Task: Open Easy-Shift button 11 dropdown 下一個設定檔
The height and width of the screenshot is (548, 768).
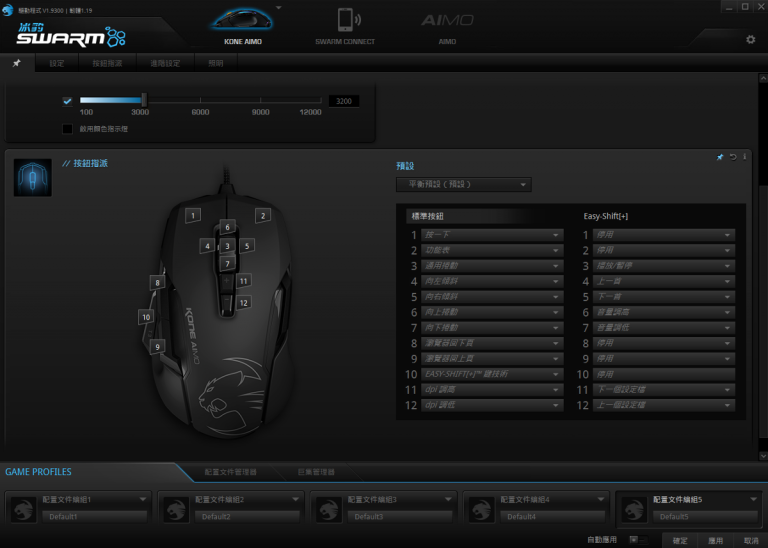Action: [664, 390]
